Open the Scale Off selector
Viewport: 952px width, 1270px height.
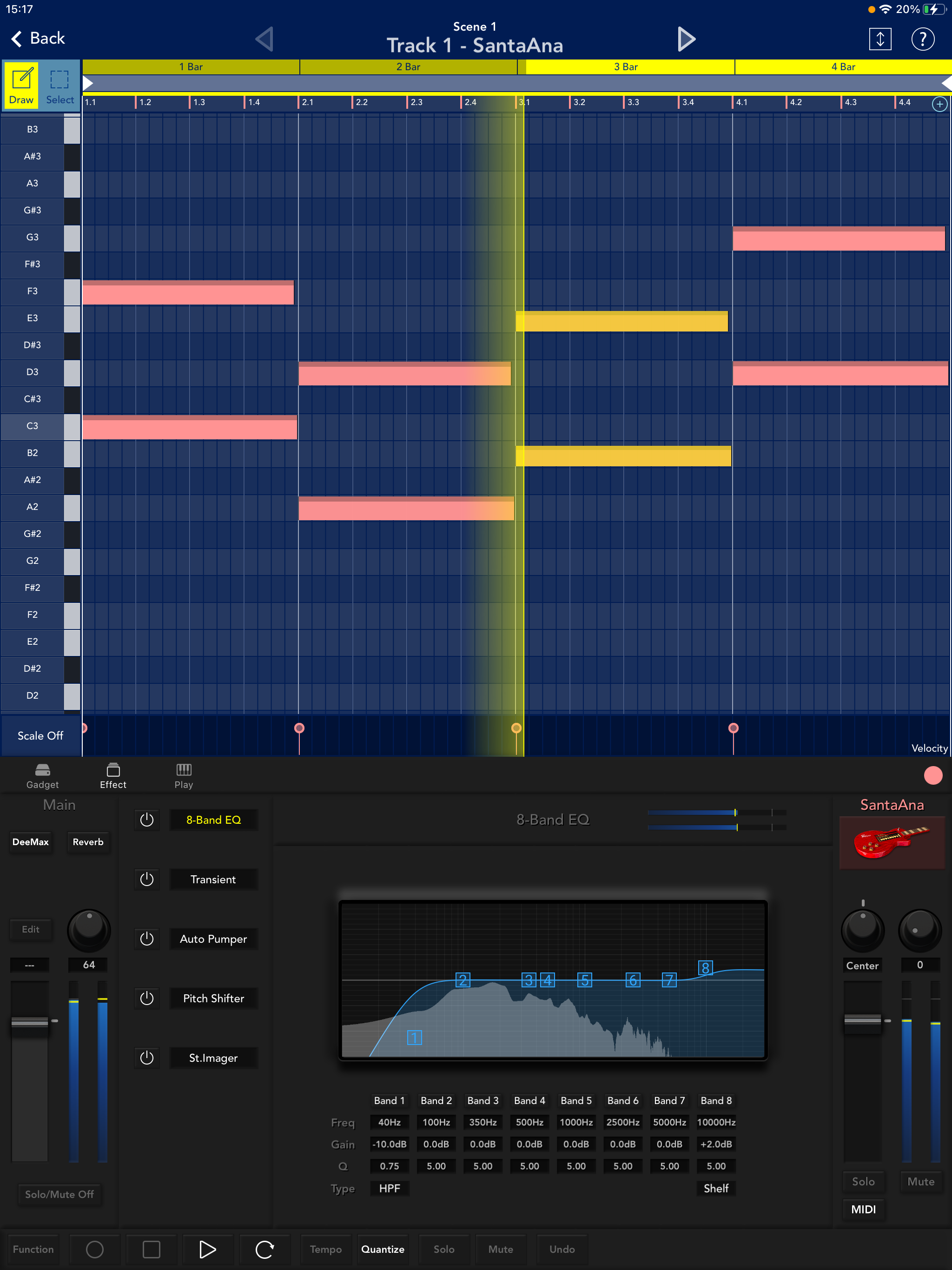coord(40,735)
